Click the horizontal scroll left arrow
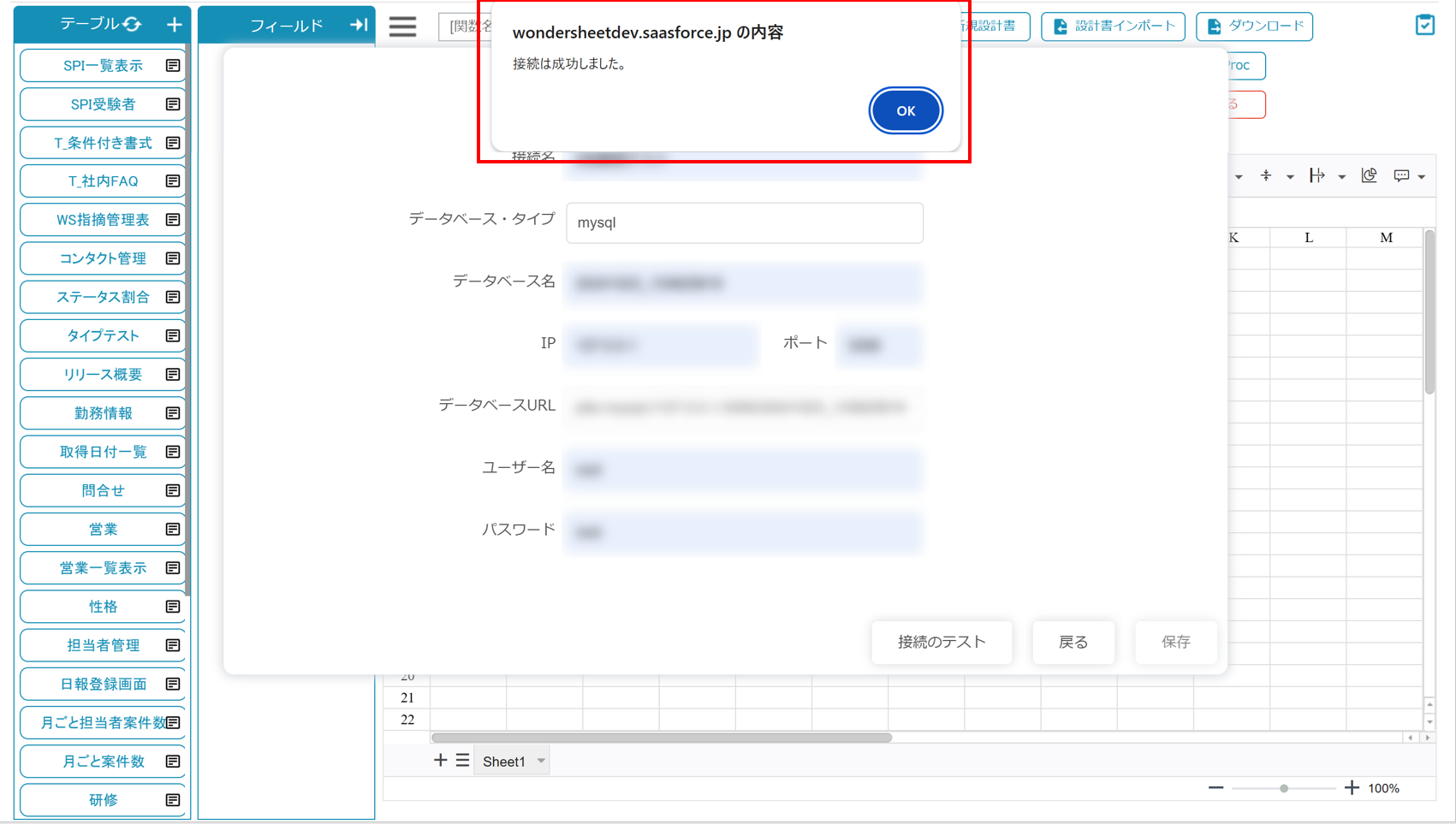The height and width of the screenshot is (824, 1456). [1411, 738]
